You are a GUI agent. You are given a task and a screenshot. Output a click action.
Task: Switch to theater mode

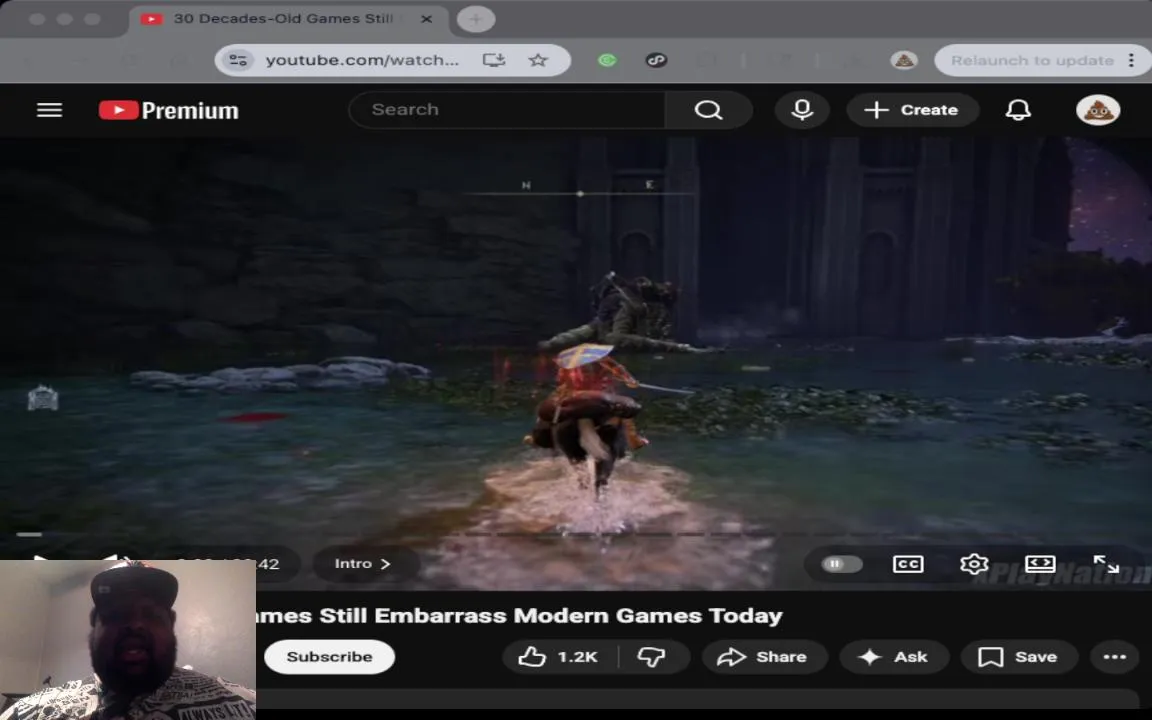click(x=1040, y=564)
